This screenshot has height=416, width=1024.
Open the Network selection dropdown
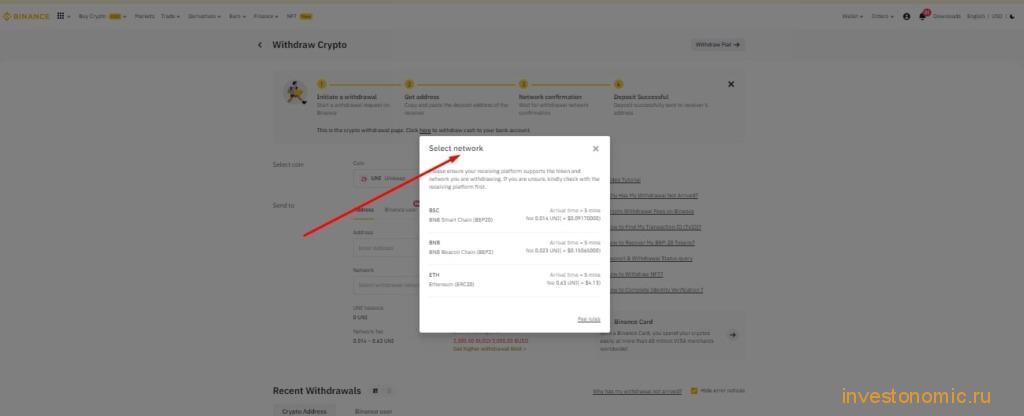[386, 285]
